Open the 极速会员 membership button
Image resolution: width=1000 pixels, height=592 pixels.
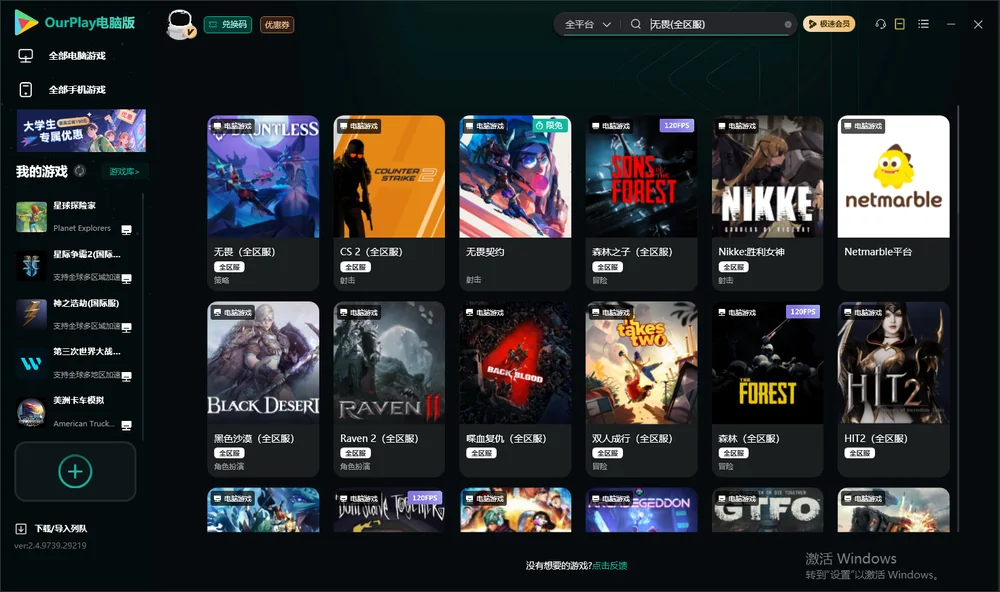pyautogui.click(x=829, y=24)
